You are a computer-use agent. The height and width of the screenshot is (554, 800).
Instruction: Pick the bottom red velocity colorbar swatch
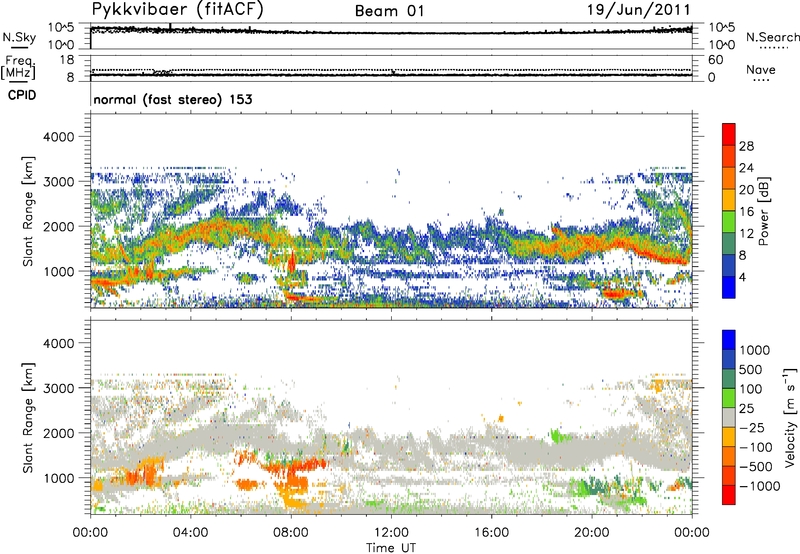click(729, 495)
